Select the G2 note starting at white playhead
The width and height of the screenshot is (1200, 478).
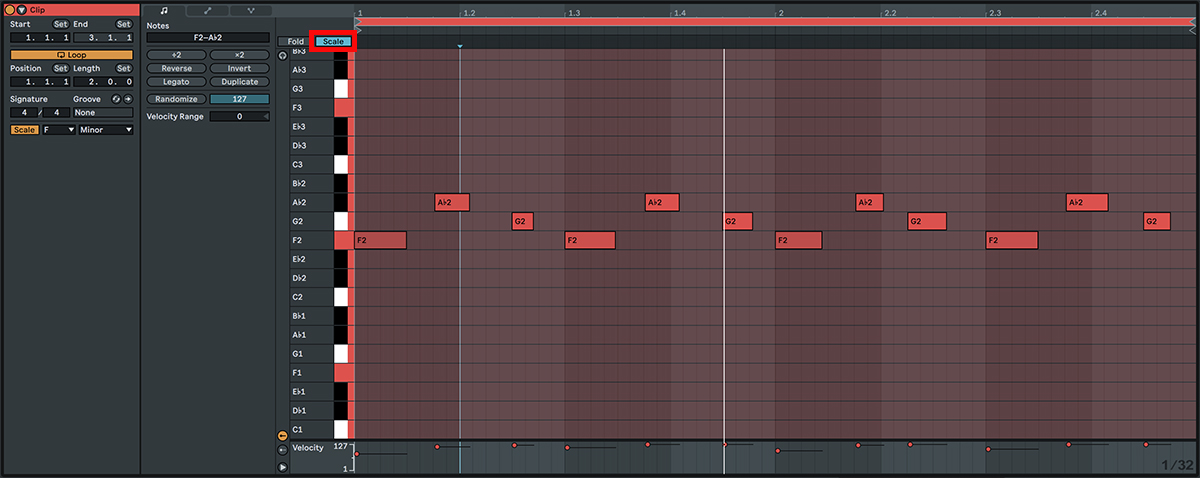736,221
